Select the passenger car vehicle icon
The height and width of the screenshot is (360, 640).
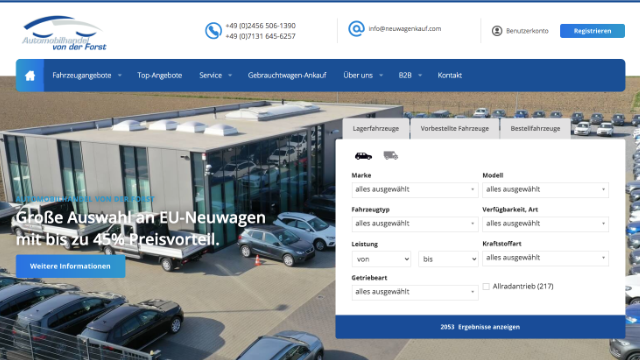[x=363, y=156]
